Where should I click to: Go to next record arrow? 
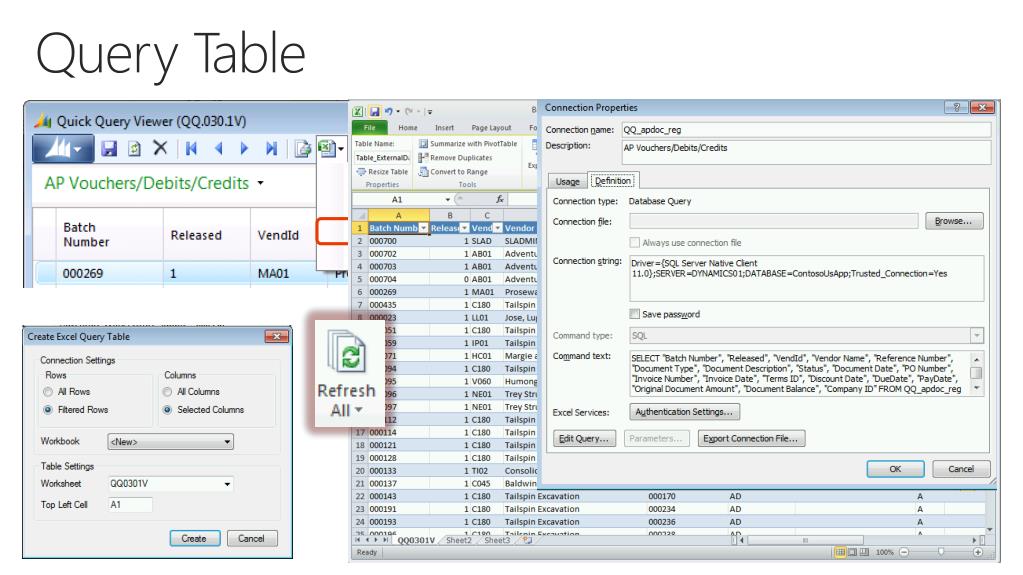(245, 149)
